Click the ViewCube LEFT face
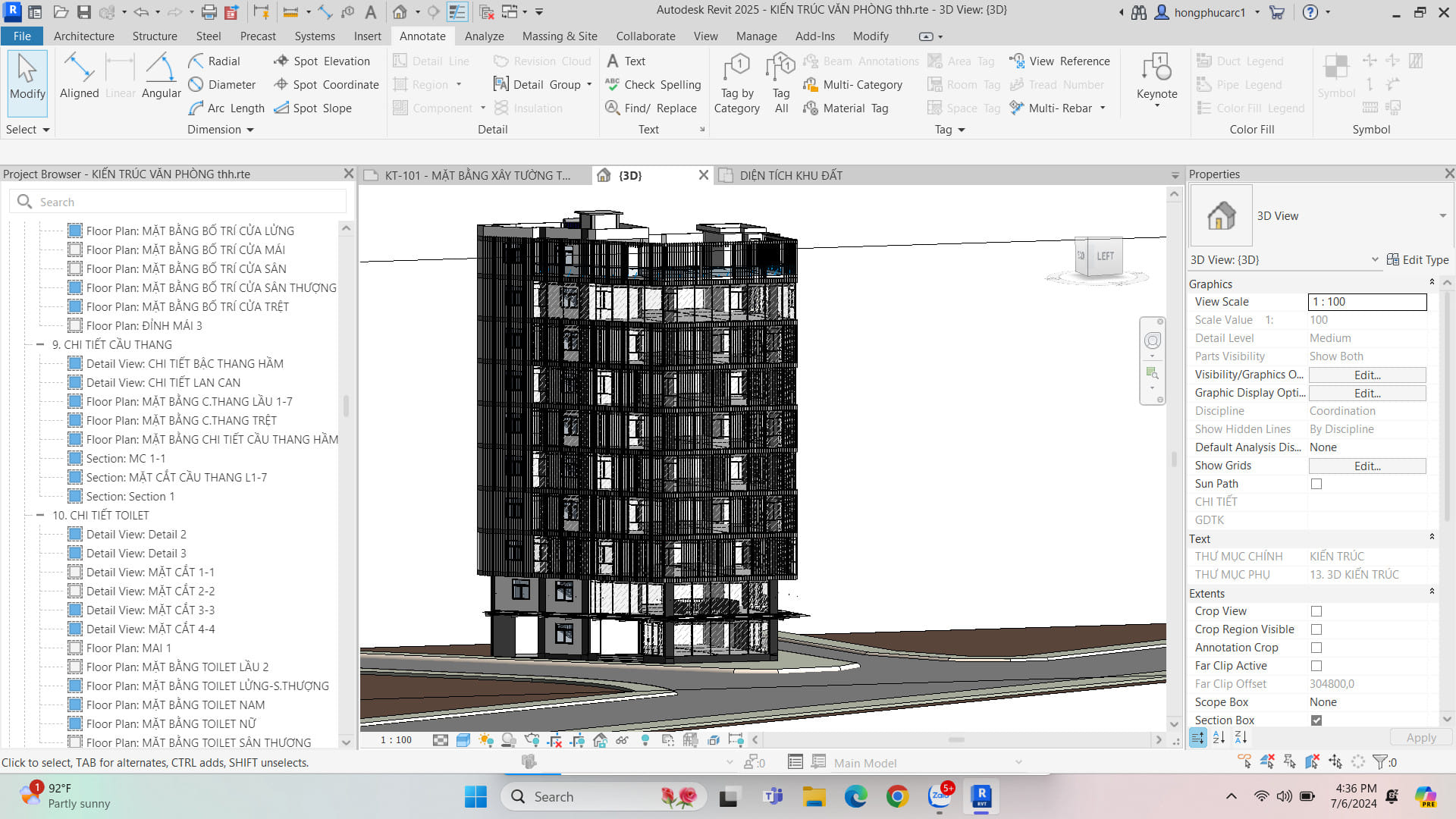Image resolution: width=1456 pixels, height=819 pixels. pyautogui.click(x=1105, y=256)
